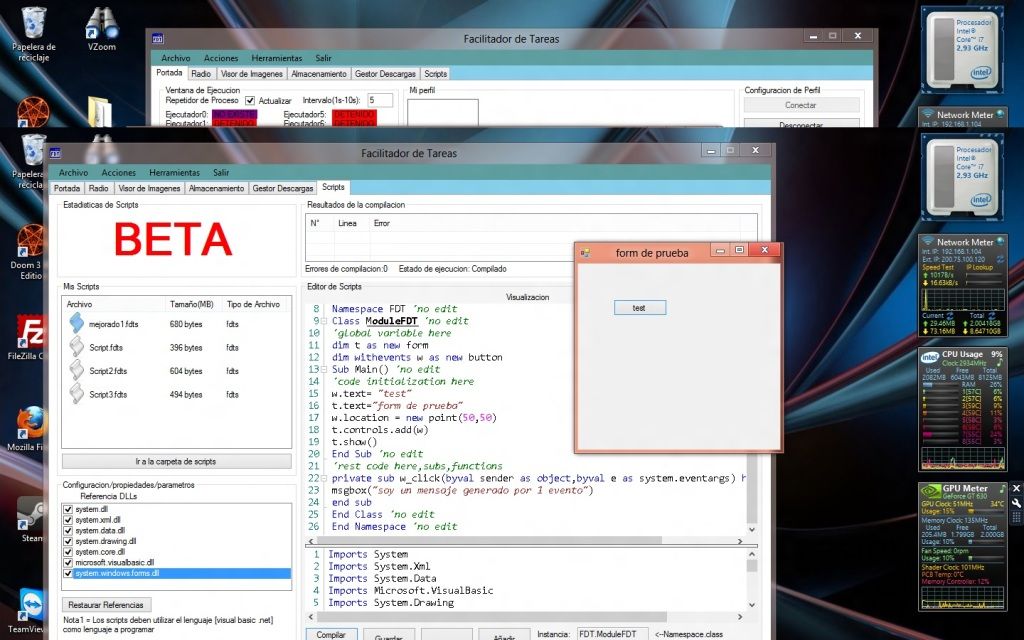Open Almacenamiento tab in the Scripts-tab window

click(x=216, y=188)
